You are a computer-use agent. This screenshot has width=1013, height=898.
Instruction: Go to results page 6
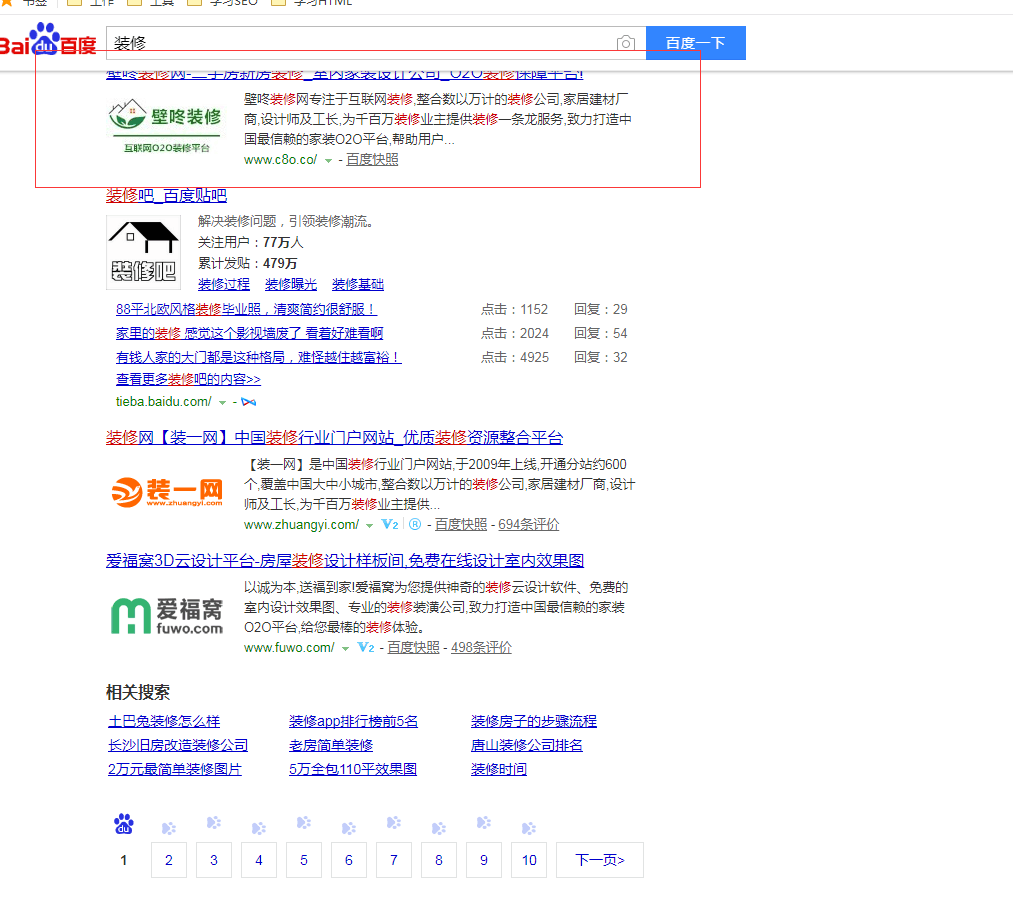[349, 860]
